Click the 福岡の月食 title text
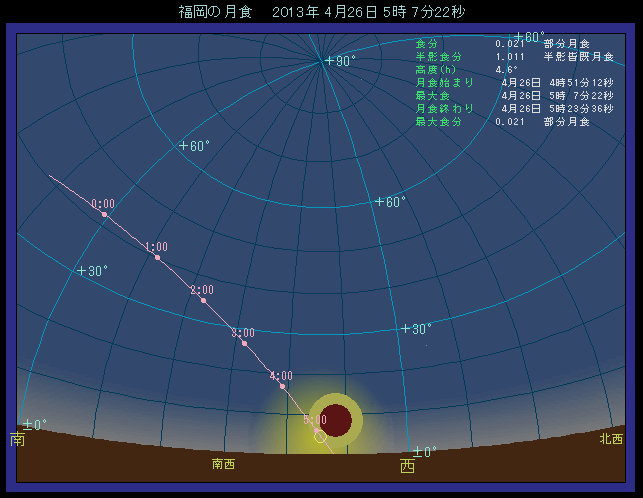The height and width of the screenshot is (498, 643). point(214,12)
